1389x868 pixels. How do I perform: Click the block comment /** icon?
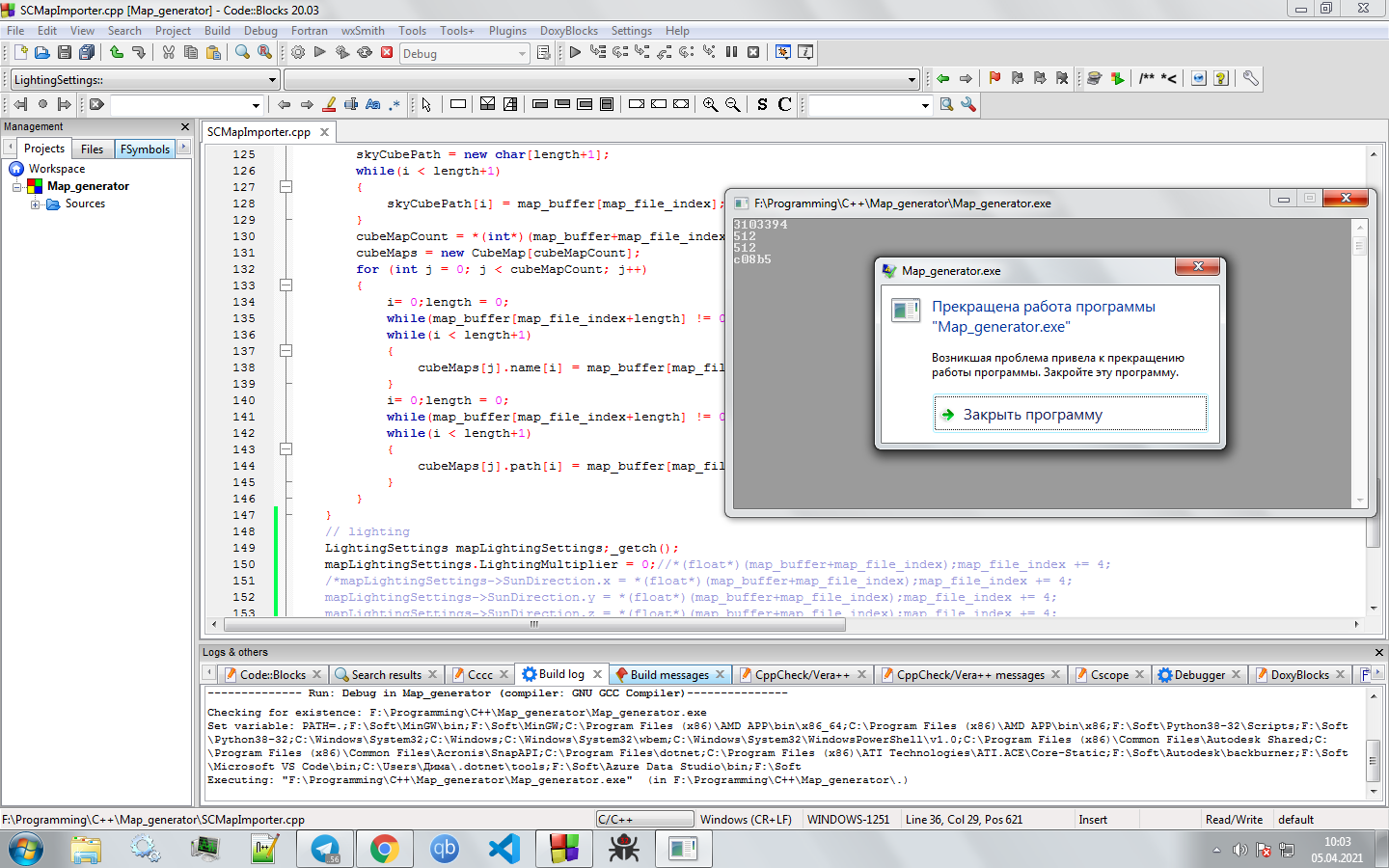pos(1147,79)
